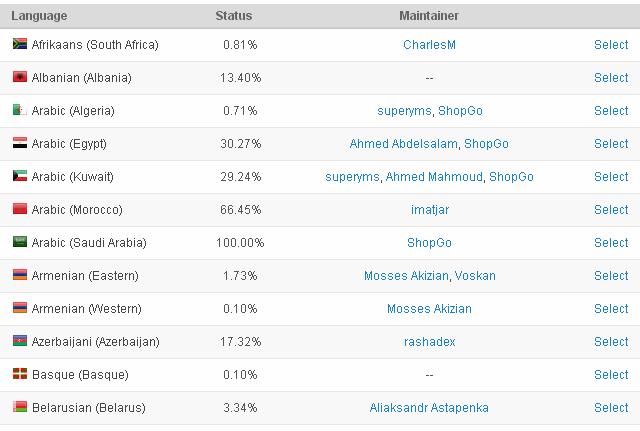Image resolution: width=640 pixels, height=431 pixels.
Task: Open maintainer CharlesM's profile
Action: [x=429, y=45]
